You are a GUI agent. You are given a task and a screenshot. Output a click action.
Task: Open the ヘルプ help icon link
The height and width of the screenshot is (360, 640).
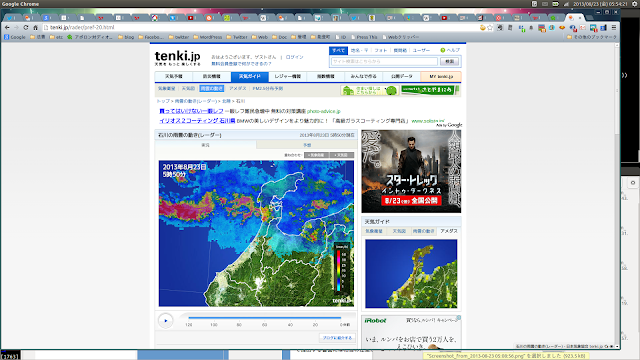click(450, 50)
